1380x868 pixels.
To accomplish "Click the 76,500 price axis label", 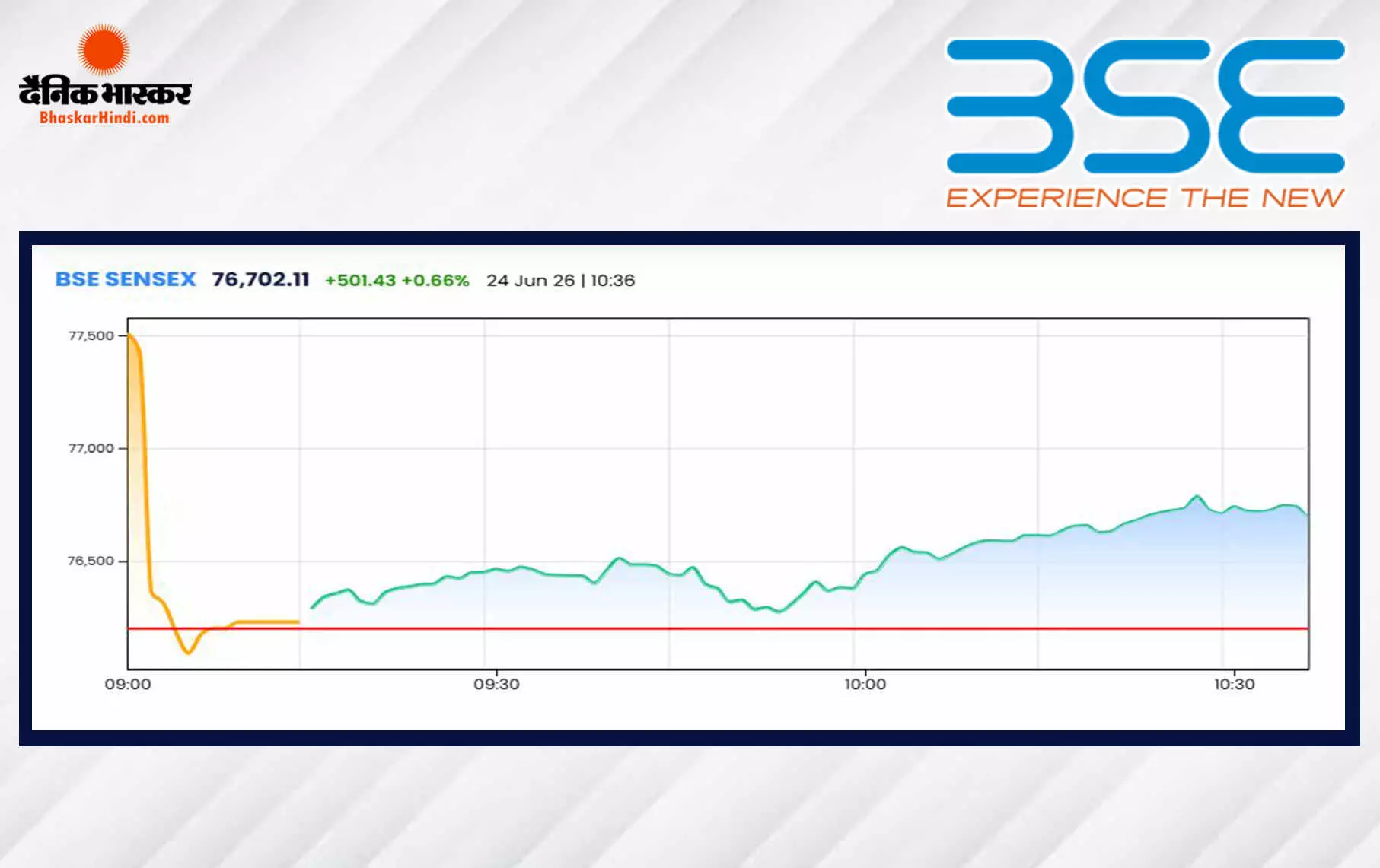I will coord(91,561).
